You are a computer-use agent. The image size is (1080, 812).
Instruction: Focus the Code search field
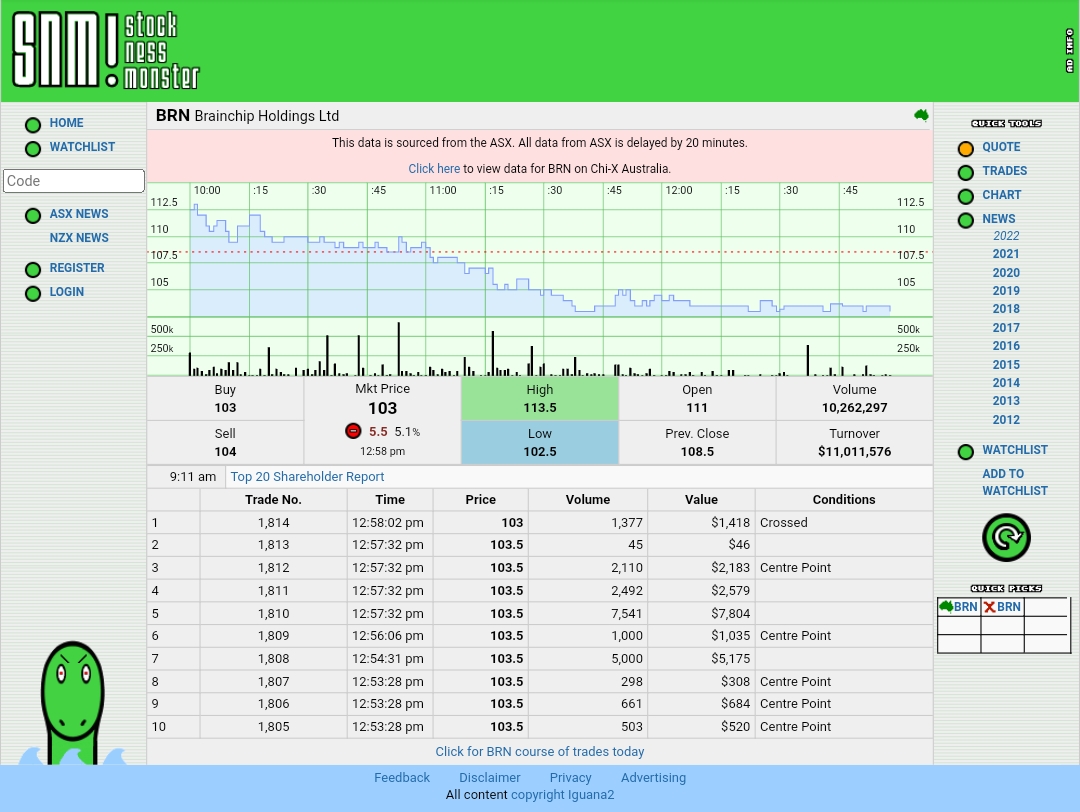pos(74,180)
